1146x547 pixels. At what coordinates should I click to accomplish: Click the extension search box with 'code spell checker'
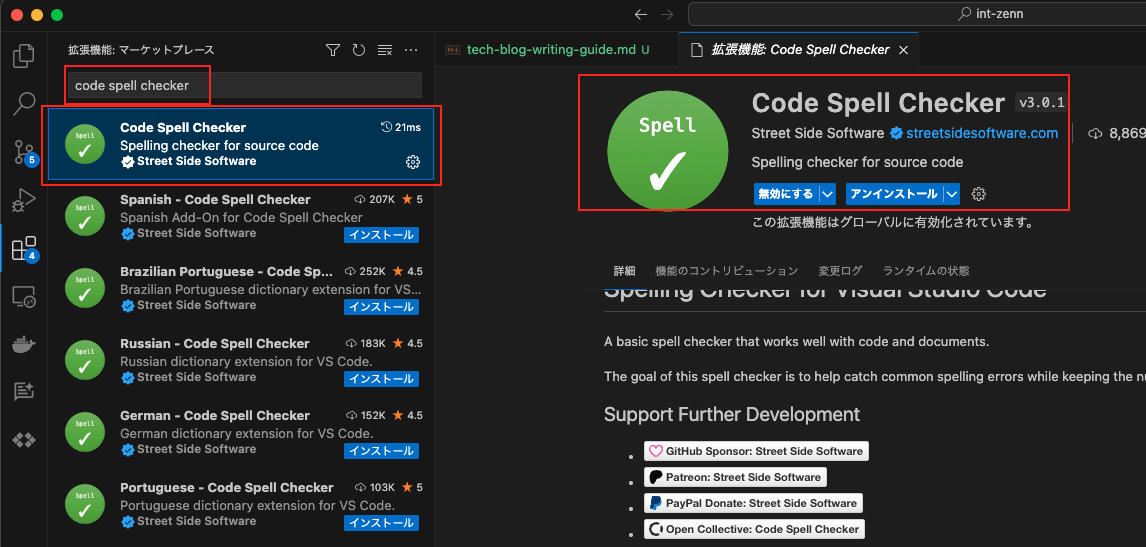[x=244, y=86]
